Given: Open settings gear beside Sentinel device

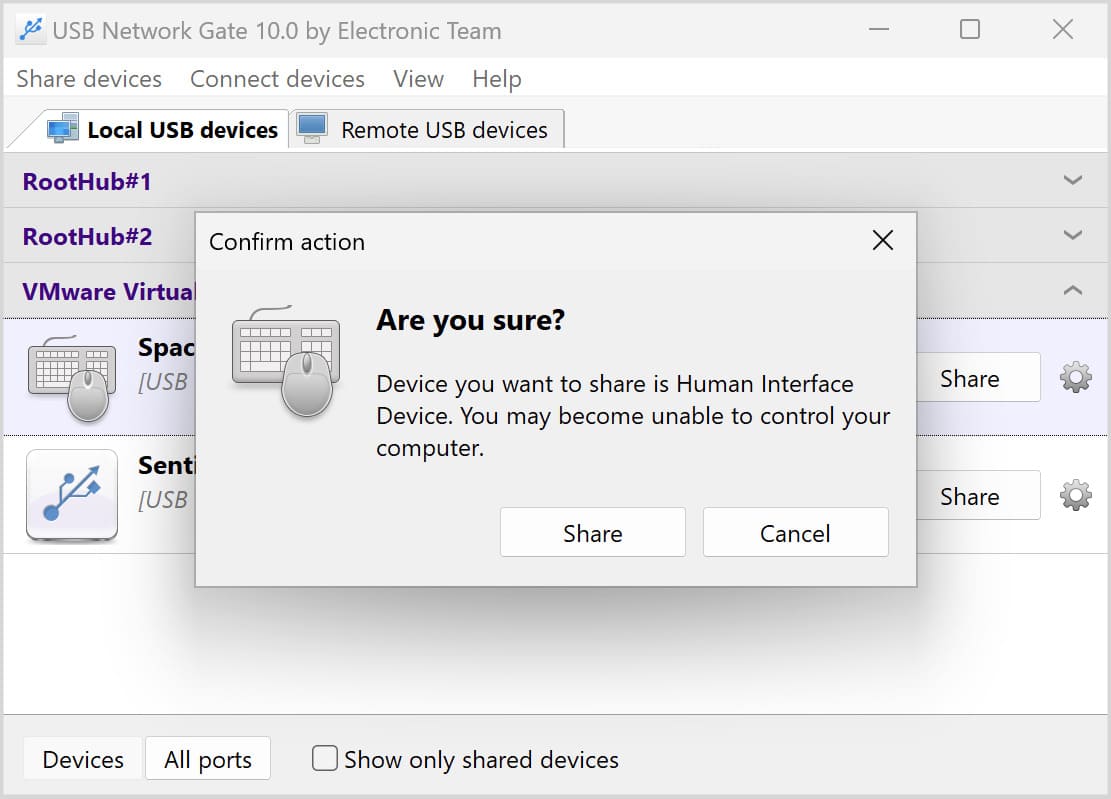Looking at the screenshot, I should [1074, 495].
